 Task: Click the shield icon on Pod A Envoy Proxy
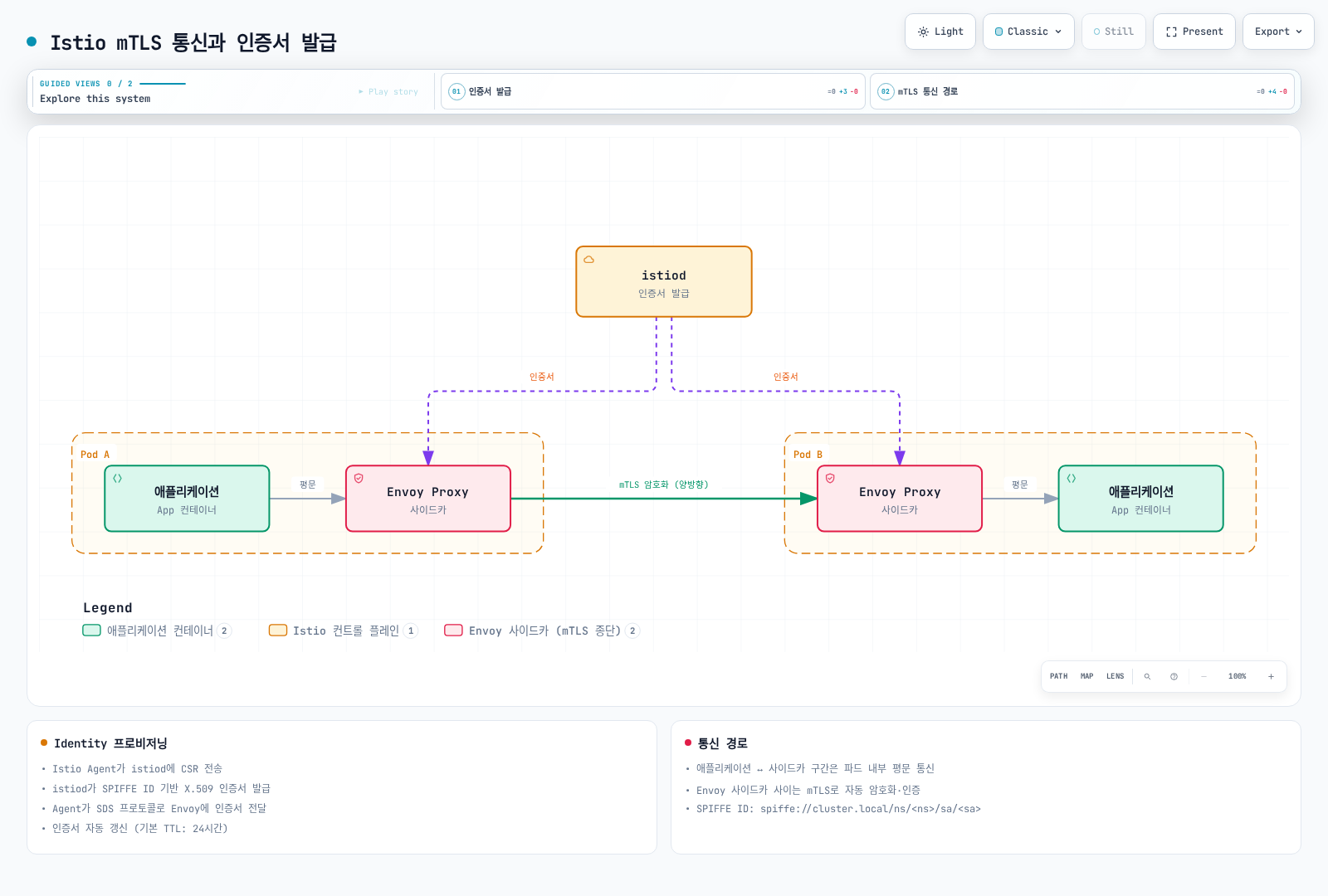[359, 479]
